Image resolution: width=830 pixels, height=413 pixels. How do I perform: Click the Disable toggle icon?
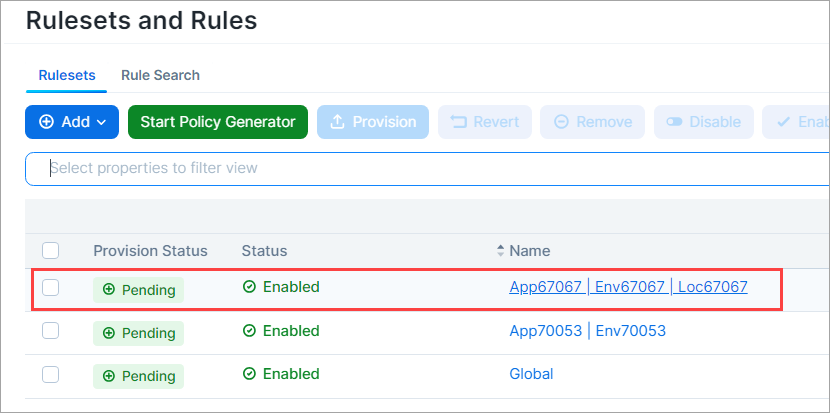[674, 122]
